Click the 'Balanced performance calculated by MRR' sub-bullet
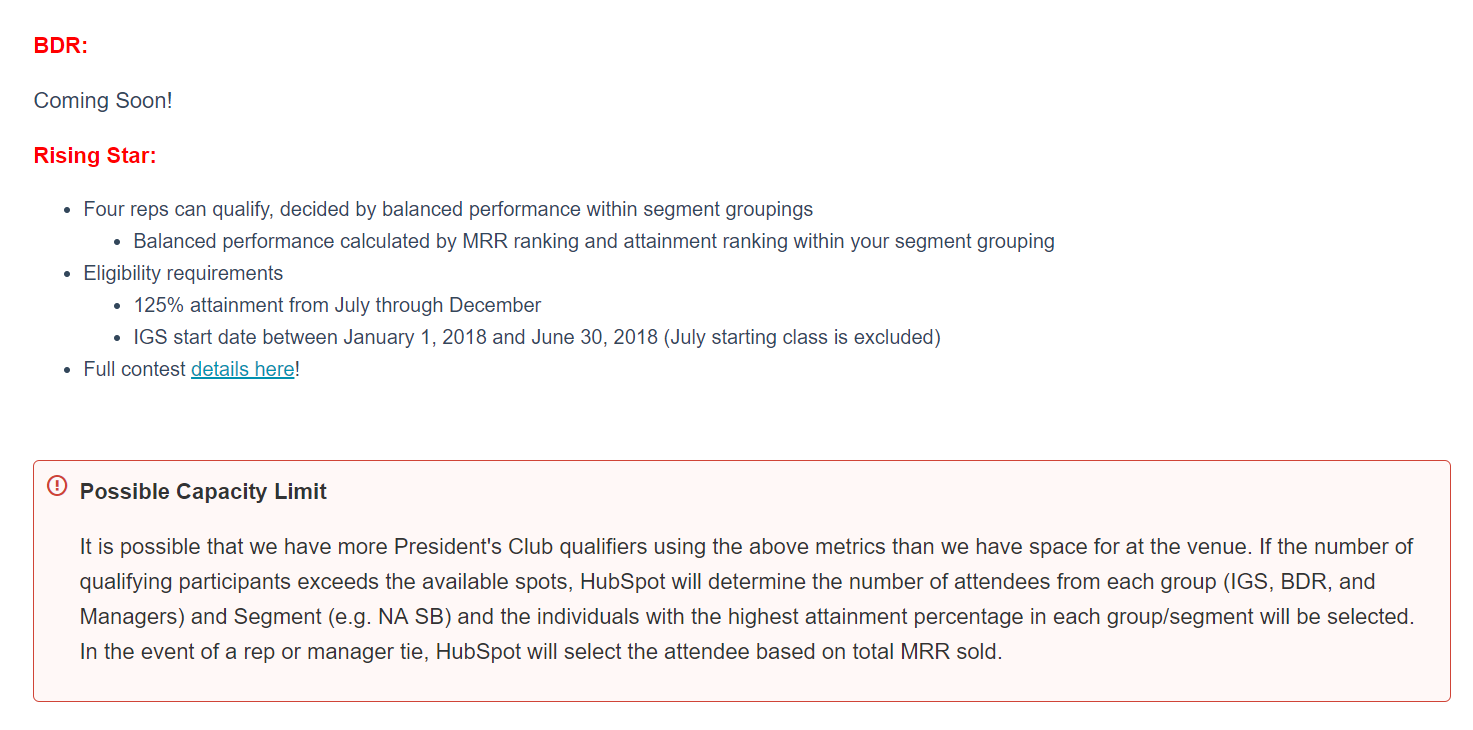Image resolution: width=1473 pixels, height=730 pixels. click(594, 241)
